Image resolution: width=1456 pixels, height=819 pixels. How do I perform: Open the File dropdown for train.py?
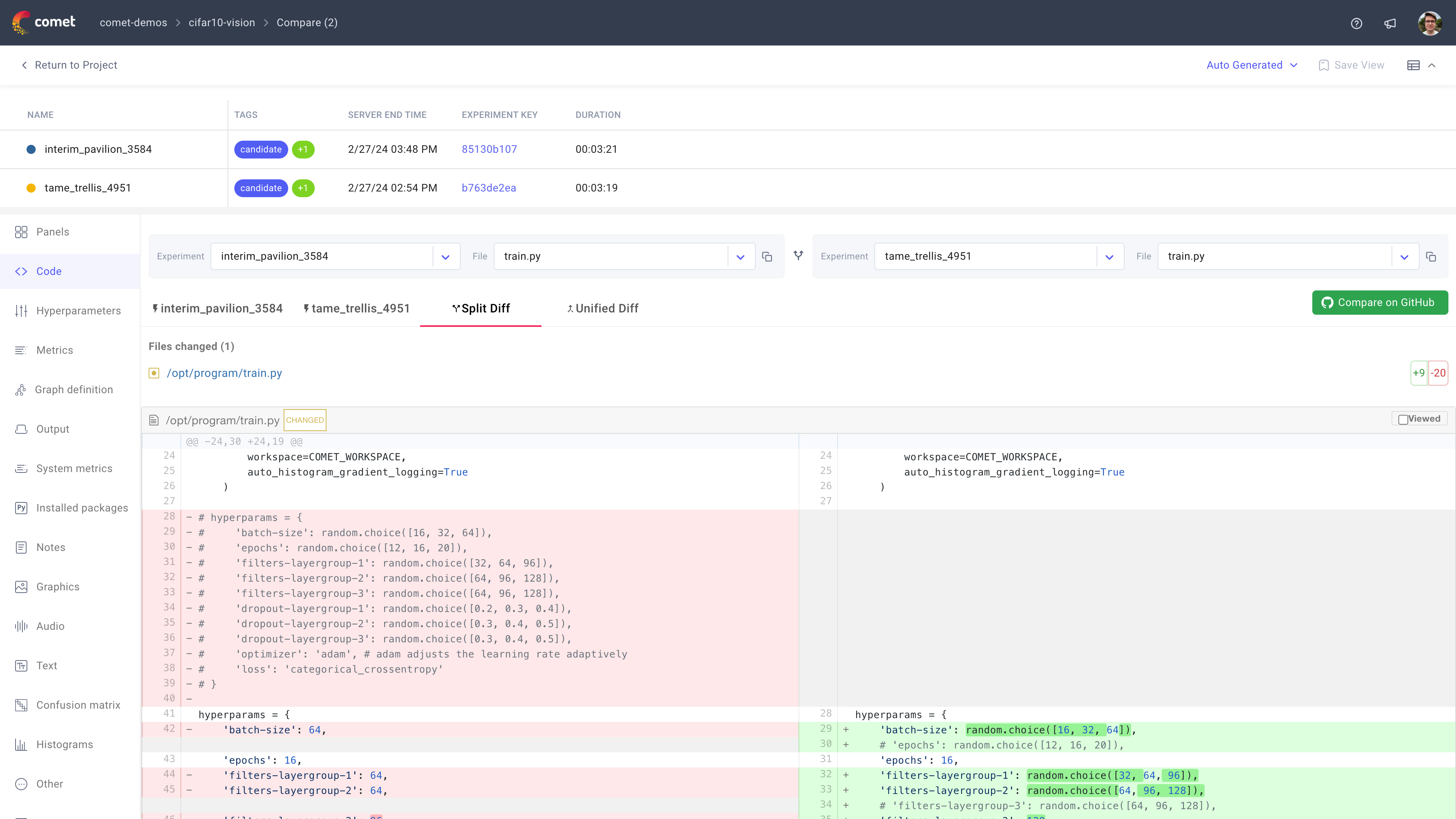(x=741, y=256)
